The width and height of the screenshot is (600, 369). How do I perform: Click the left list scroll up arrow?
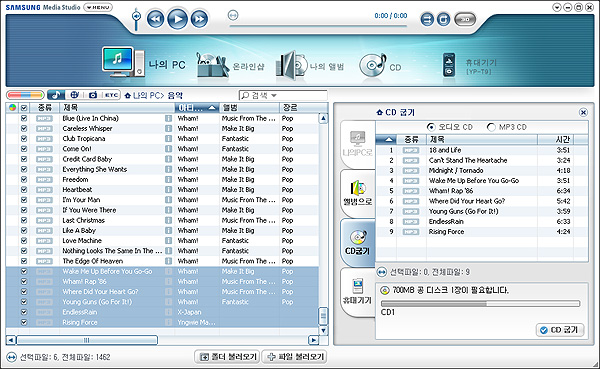pyautogui.click(x=323, y=118)
